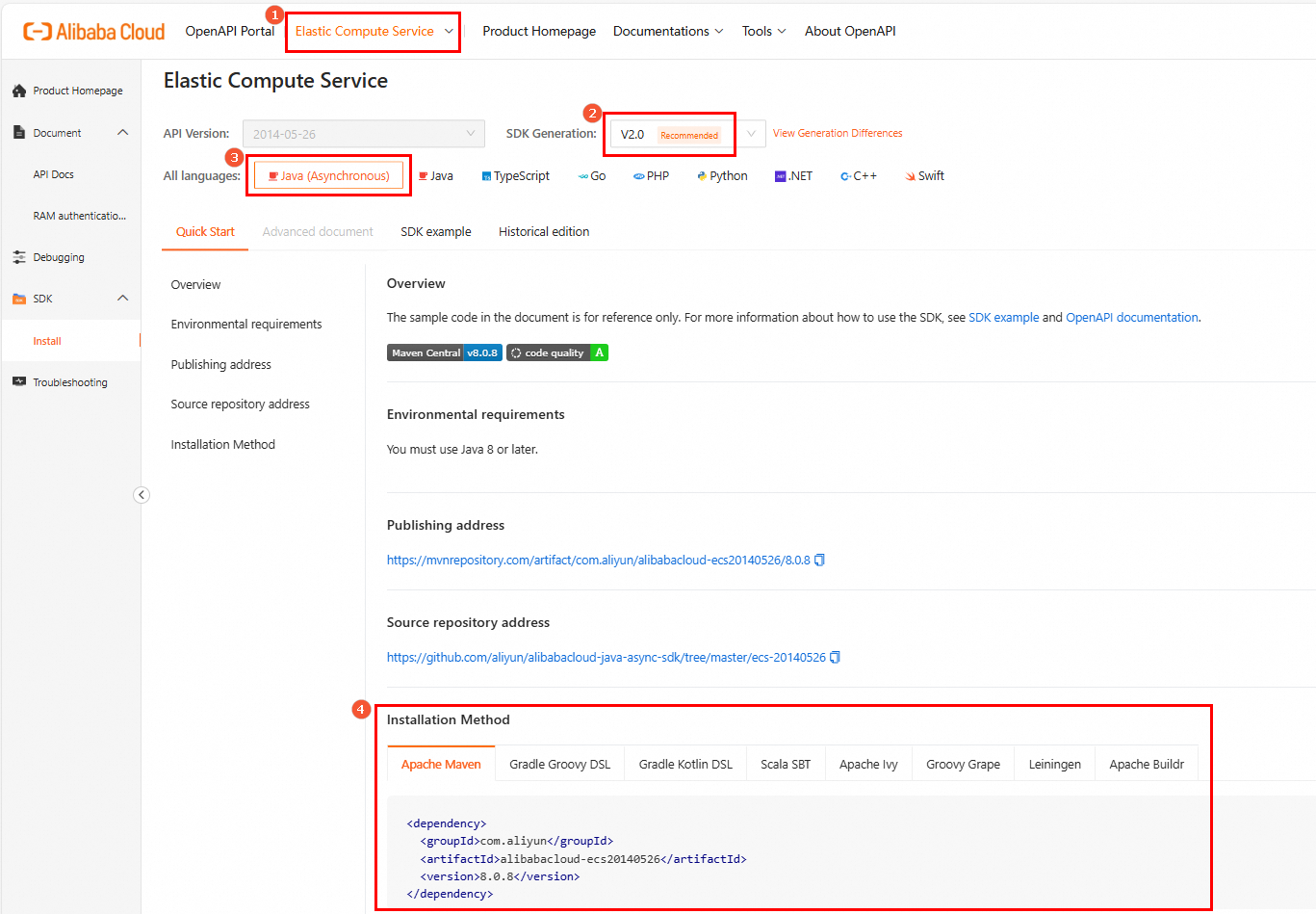Open the OpenAPI documentation link
Screen dimensions: 1316x914
[1132, 318]
